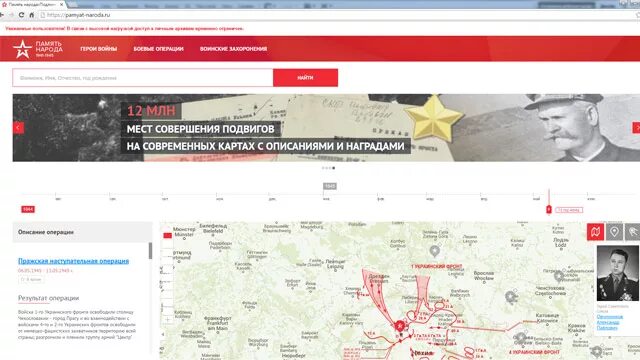The width and height of the screenshot is (640, 360).
Task: Click the gray star marker left of Katowice
Action: pos(521,338)
